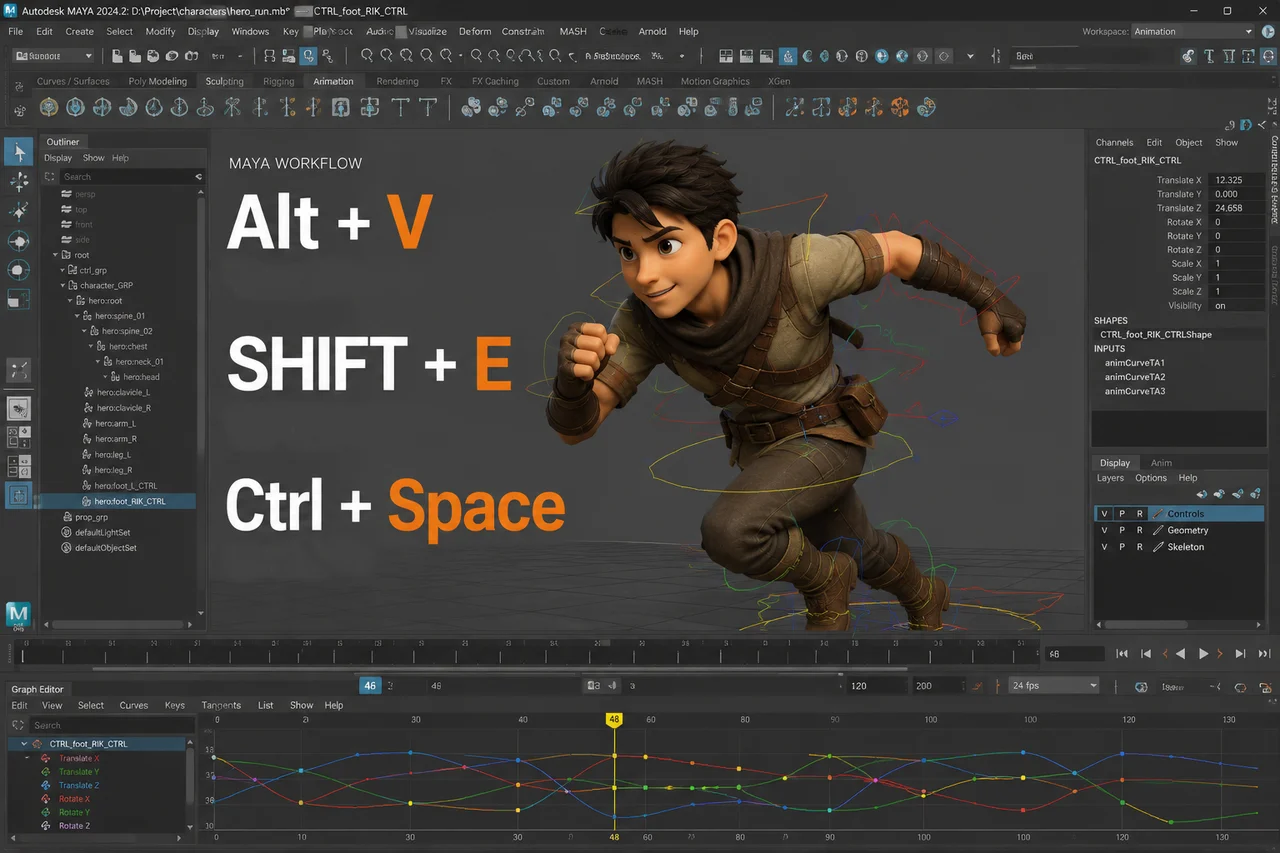Switch to the Rigging shelf tab

(x=278, y=81)
